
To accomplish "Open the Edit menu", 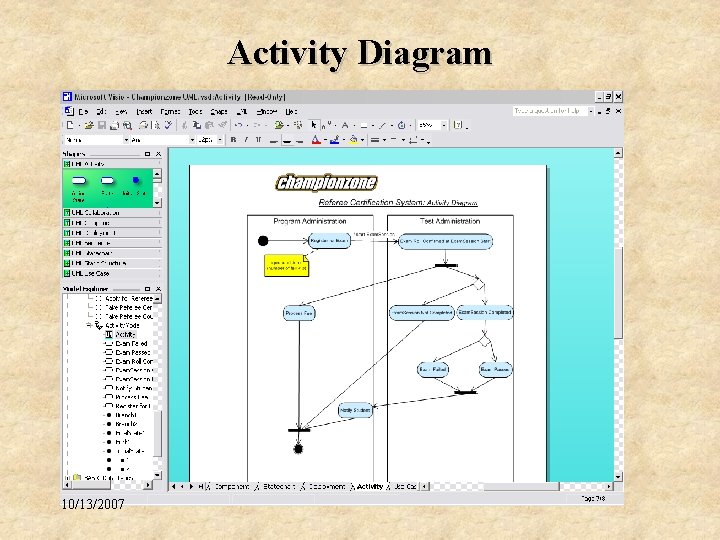I will click(x=101, y=111).
